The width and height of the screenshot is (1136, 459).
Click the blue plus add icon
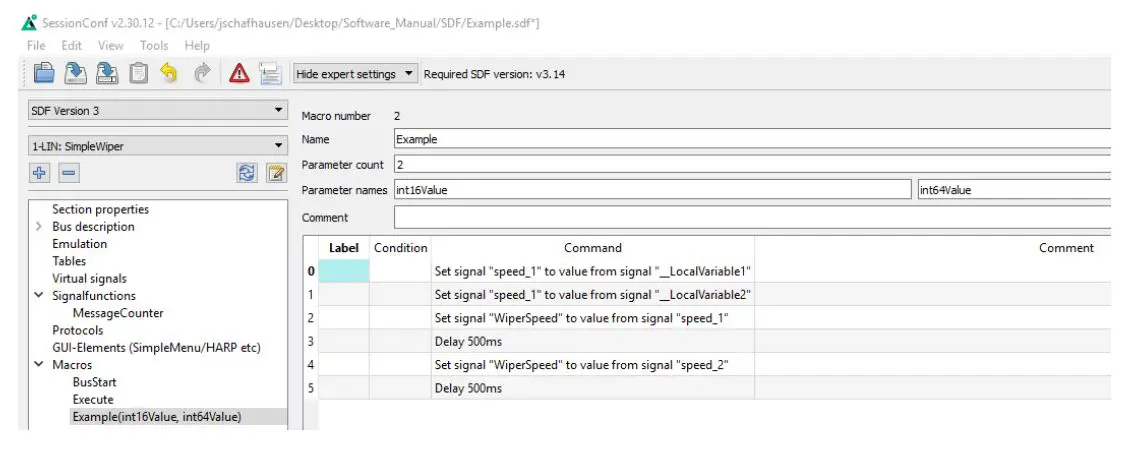[38, 174]
